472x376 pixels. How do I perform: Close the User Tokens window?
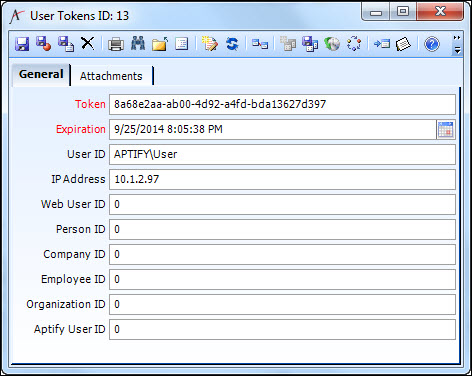[x=440, y=12]
